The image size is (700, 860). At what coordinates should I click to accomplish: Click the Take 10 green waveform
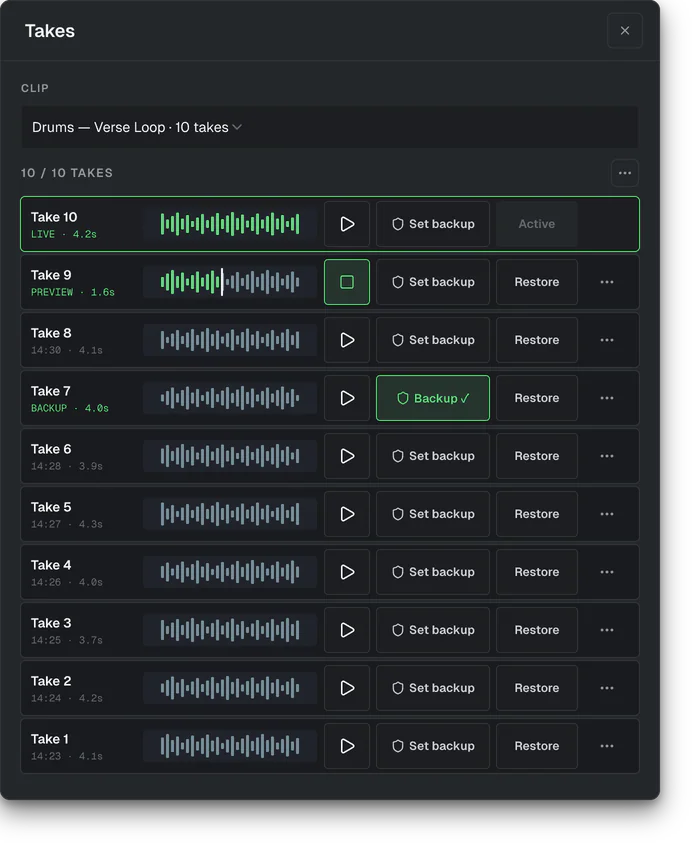[230, 224]
